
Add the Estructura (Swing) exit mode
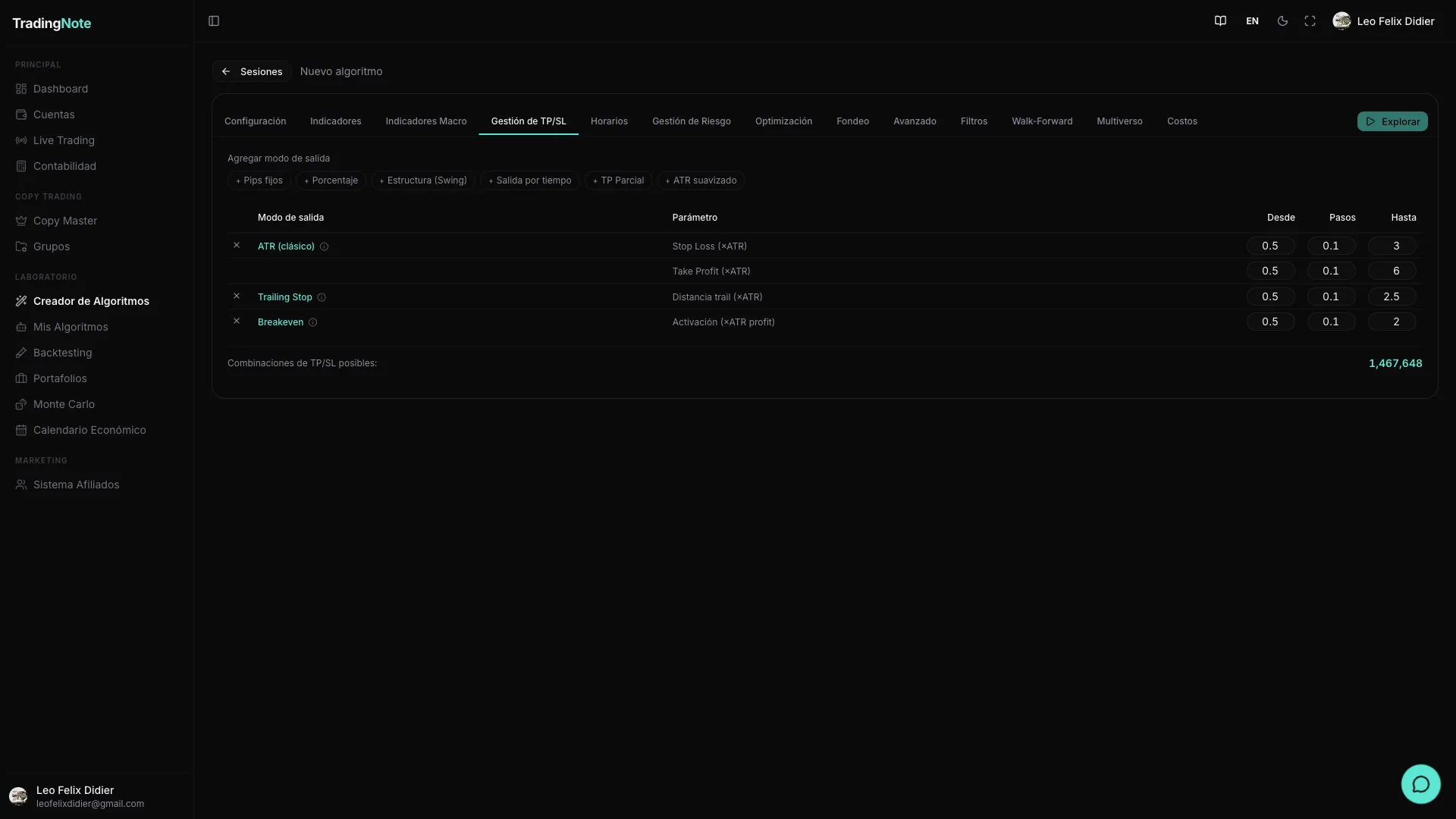(x=423, y=180)
